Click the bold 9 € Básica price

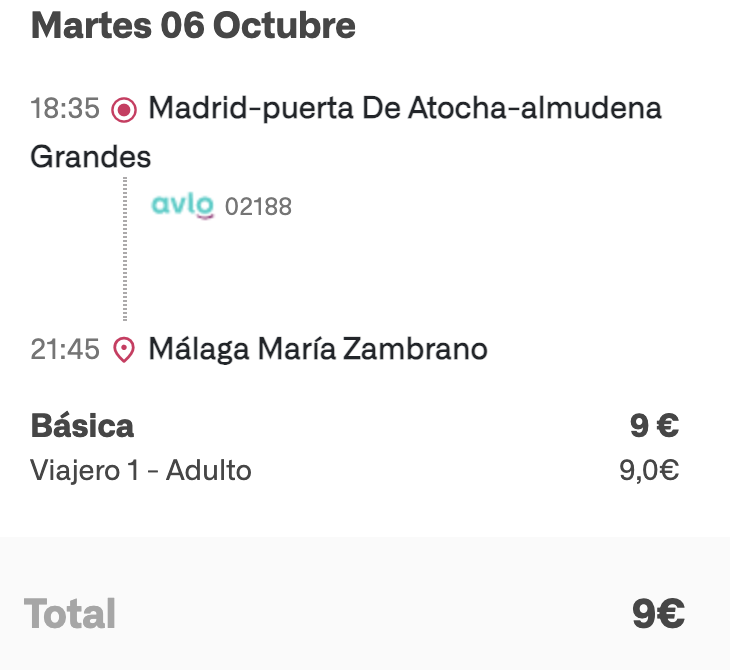[x=654, y=426]
